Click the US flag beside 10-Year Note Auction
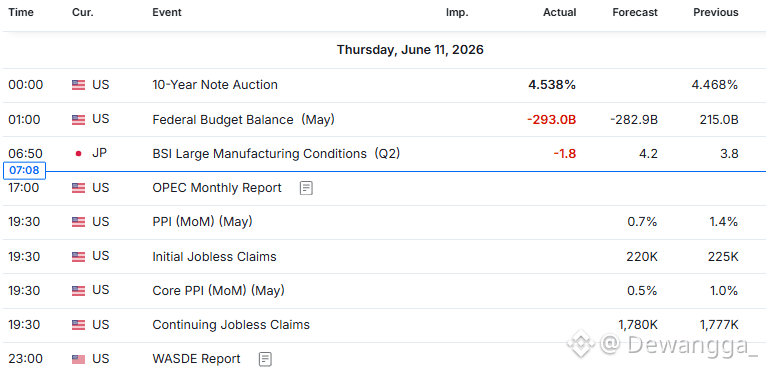The width and height of the screenshot is (766, 369). point(78,85)
